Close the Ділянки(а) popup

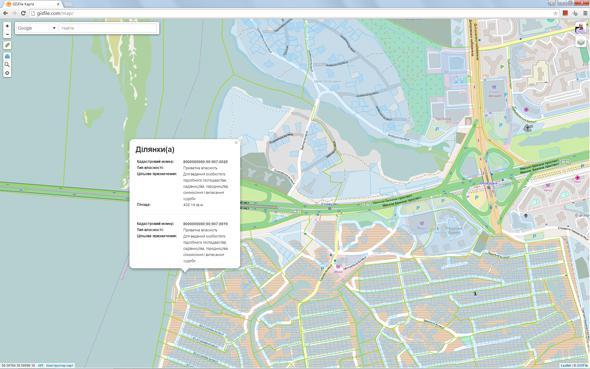[236, 143]
